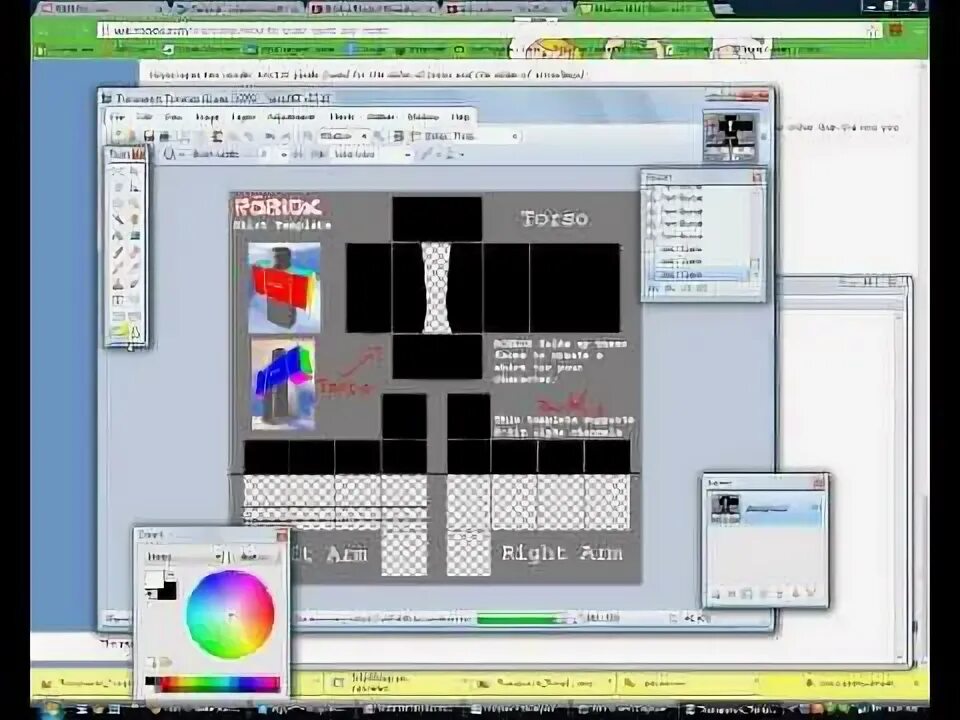Close the Layers window
Image resolution: width=960 pixels, height=720 pixels.
point(819,482)
